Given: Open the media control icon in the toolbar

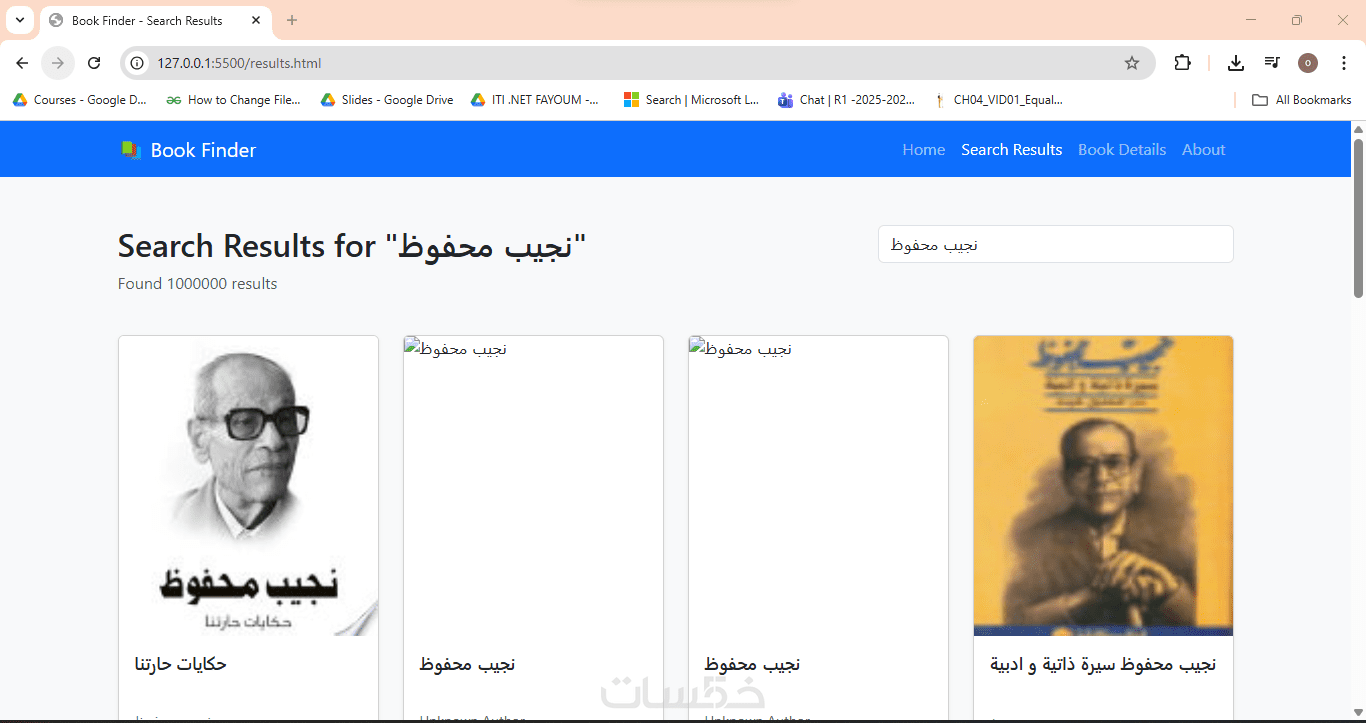Looking at the screenshot, I should pos(1272,63).
